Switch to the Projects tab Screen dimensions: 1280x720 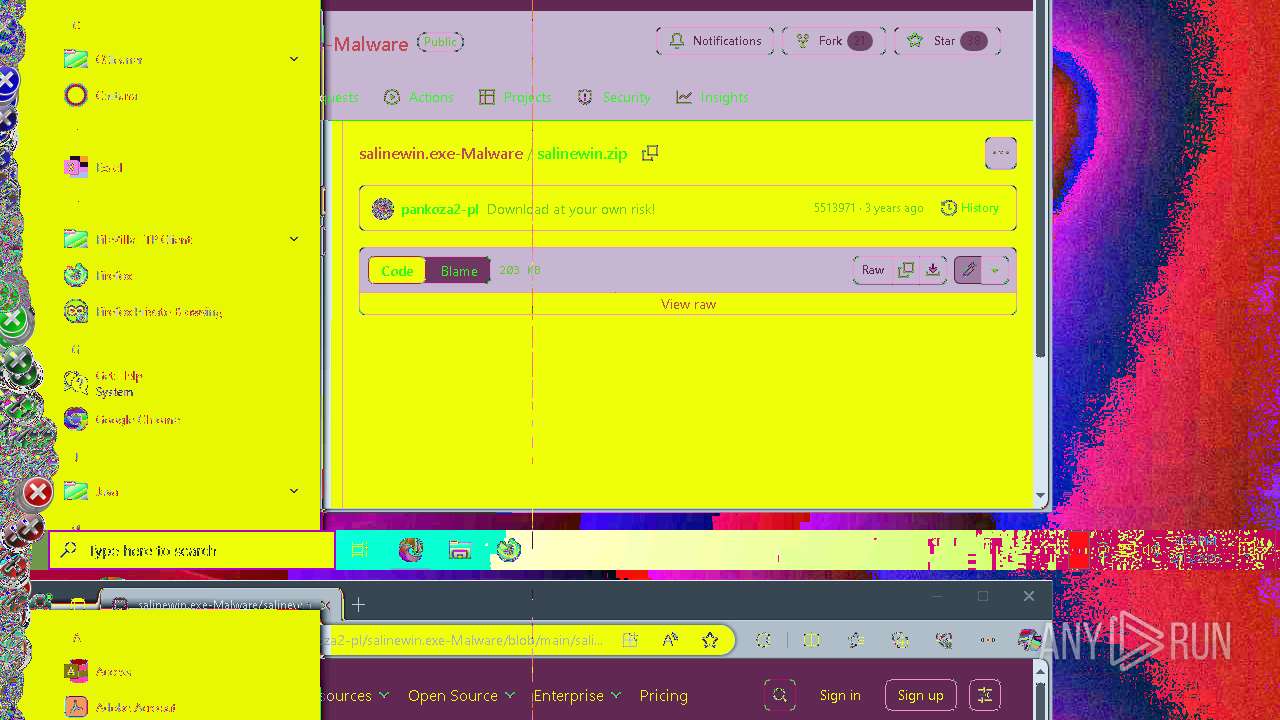coord(515,97)
